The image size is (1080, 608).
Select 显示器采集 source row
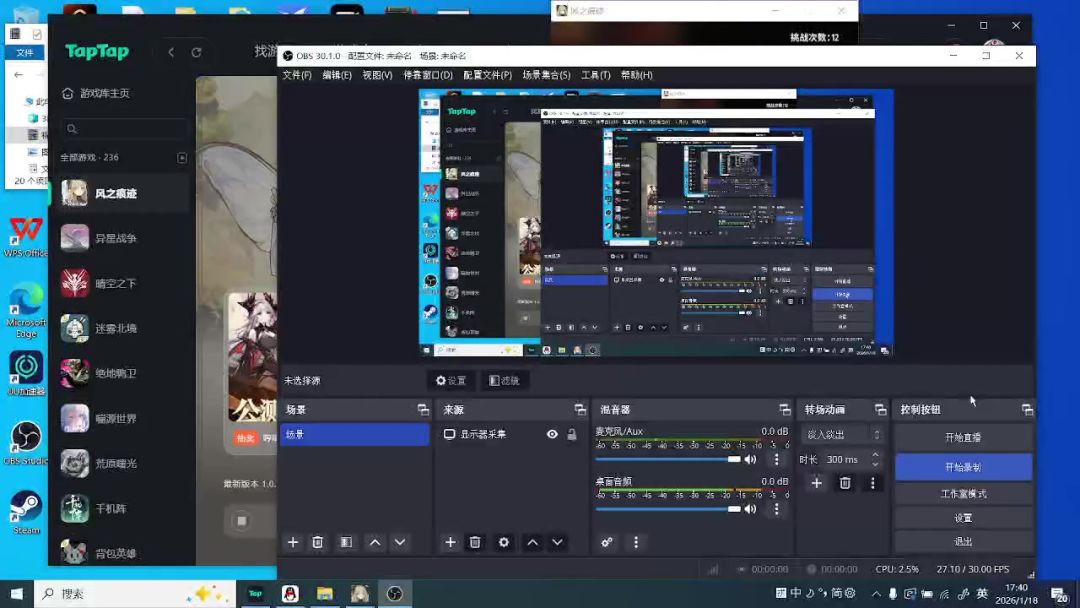tap(511, 434)
